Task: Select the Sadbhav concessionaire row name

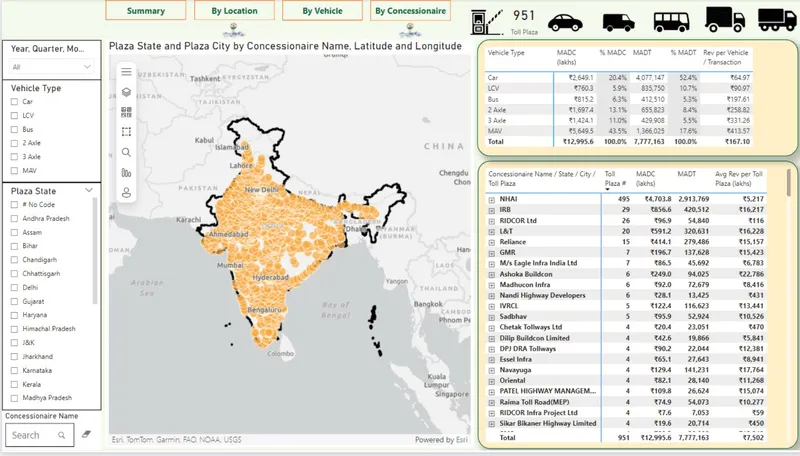Action: tap(513, 317)
